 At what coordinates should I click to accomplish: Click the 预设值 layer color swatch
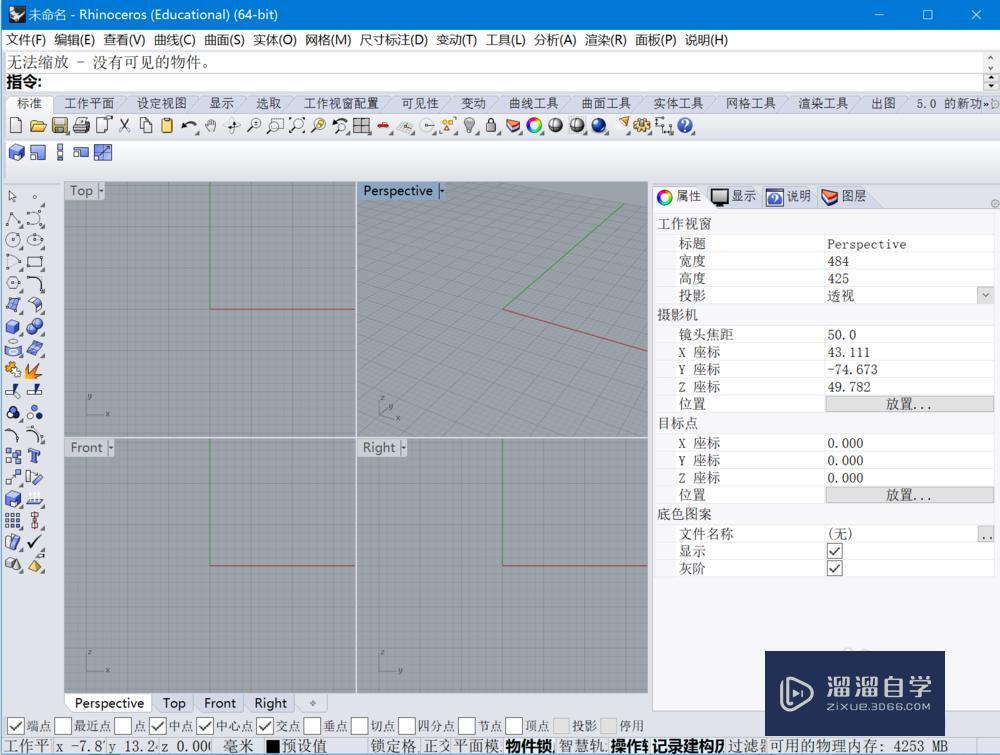coord(273,746)
